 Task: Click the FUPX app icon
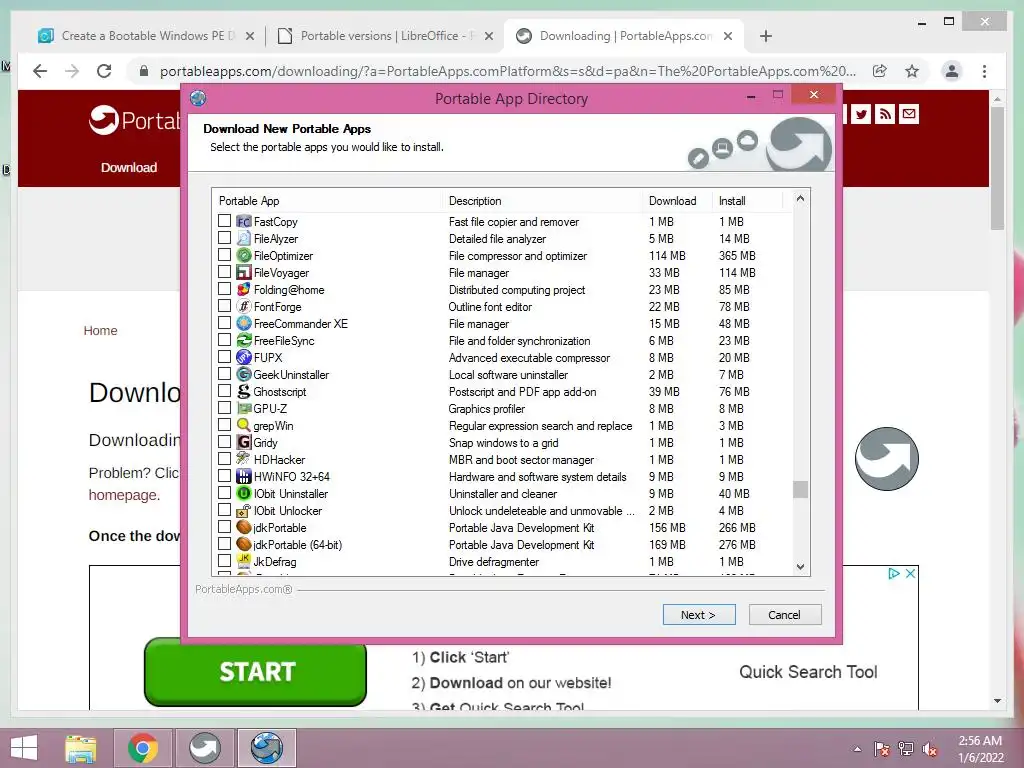[x=244, y=357]
